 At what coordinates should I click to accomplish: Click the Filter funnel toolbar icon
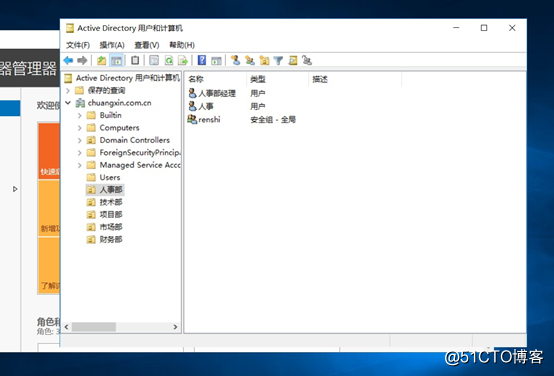[278, 60]
